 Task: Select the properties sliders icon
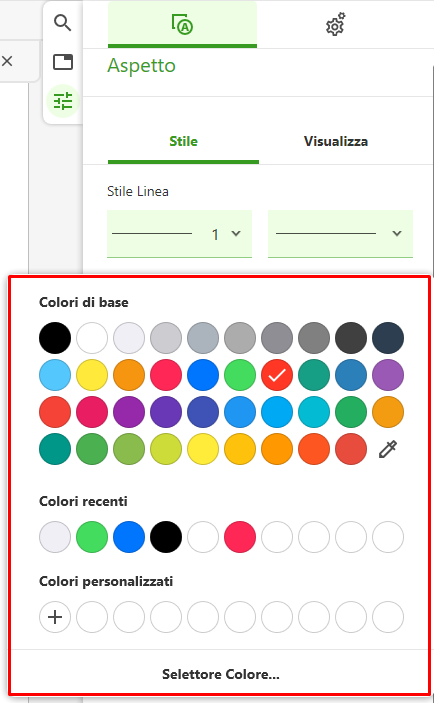pyautogui.click(x=63, y=101)
